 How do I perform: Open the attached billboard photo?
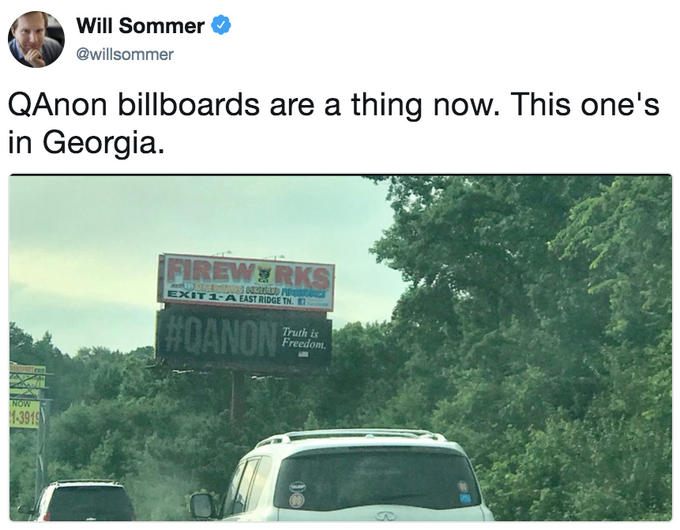point(340,348)
